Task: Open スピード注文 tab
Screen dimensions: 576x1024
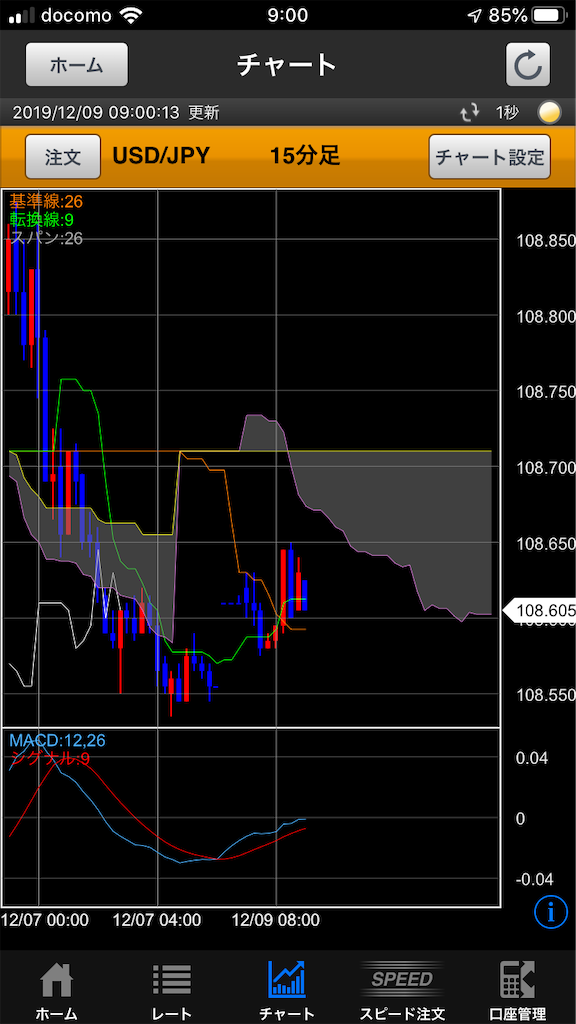Action: [402, 990]
